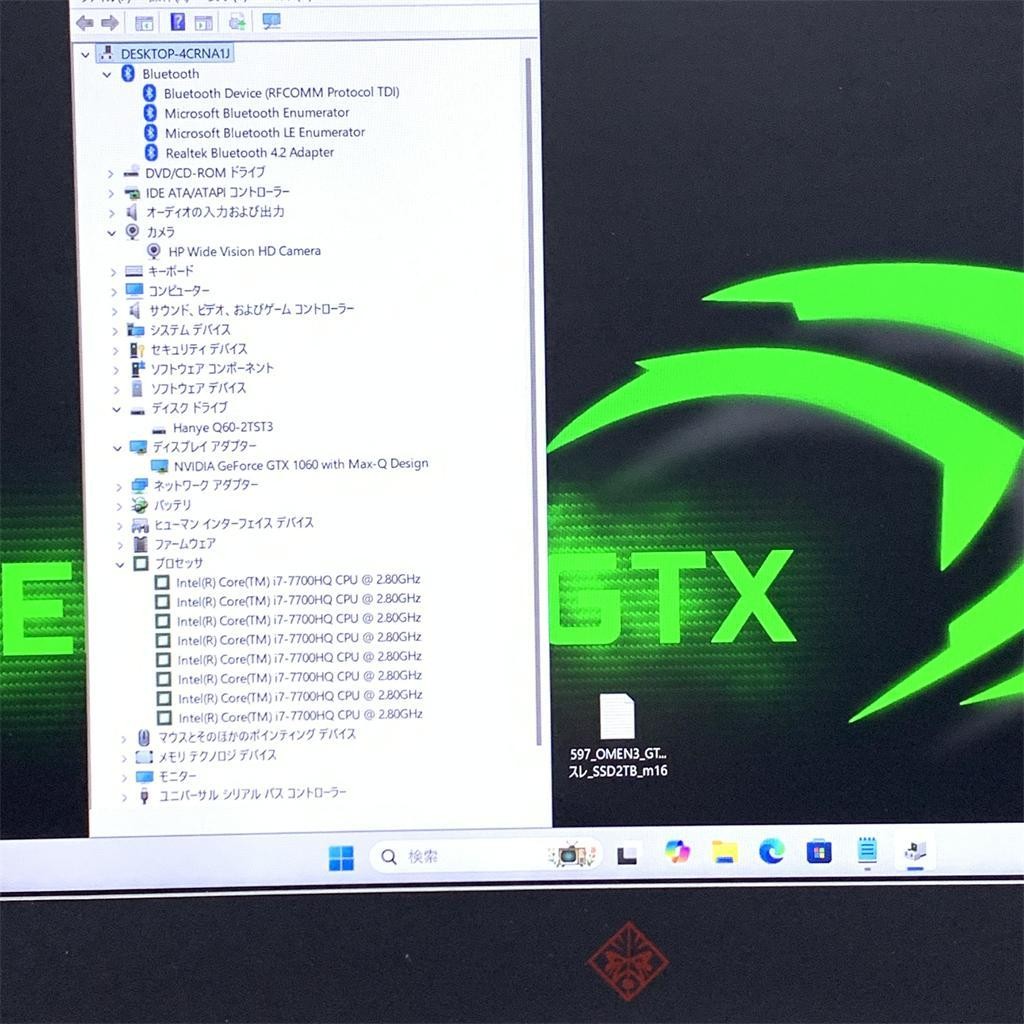Viewport: 1024px width, 1024px height.
Task: Expand IDE ATA/ATAPI コントローラー category
Action: tap(111, 194)
